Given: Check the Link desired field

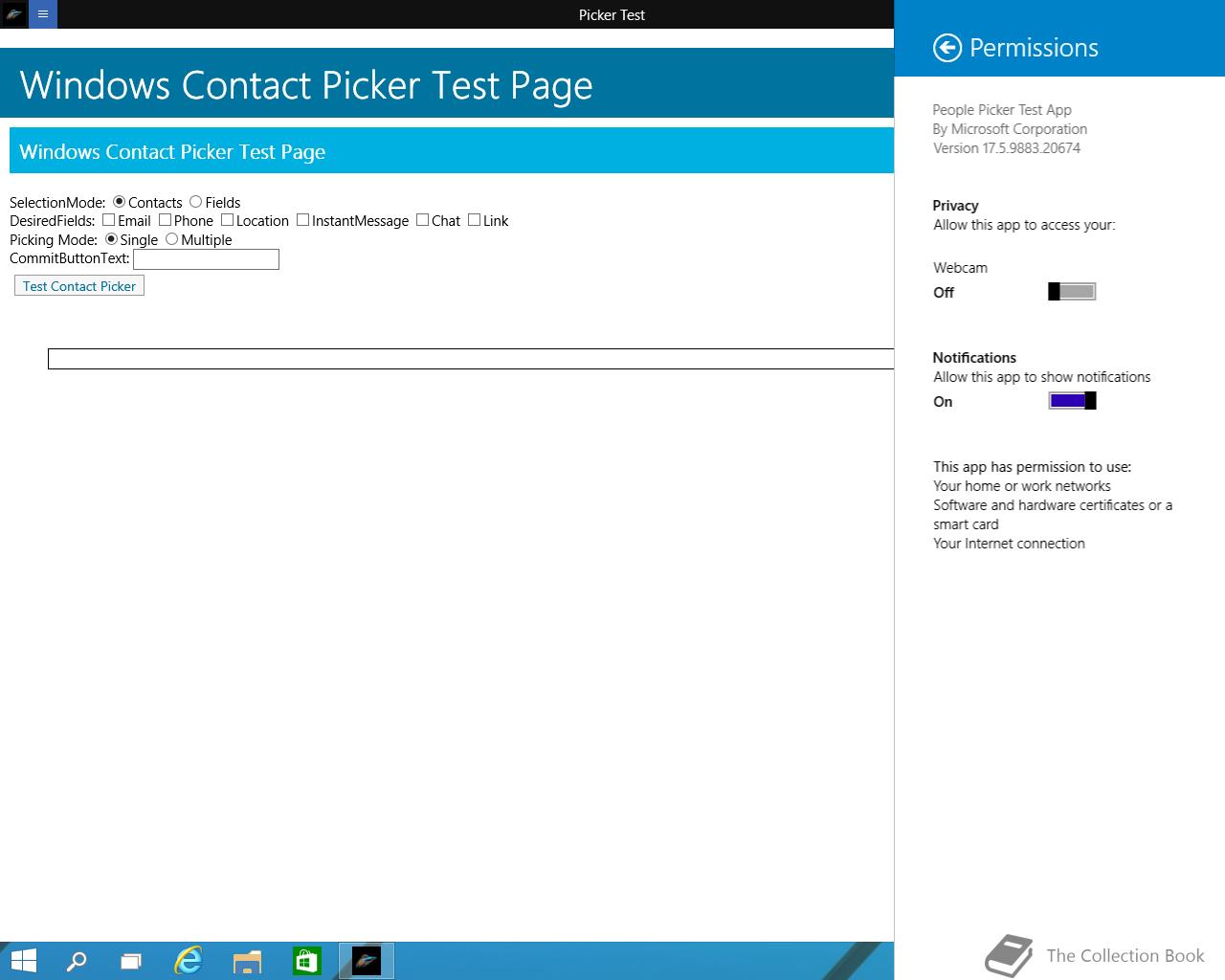Looking at the screenshot, I should click(x=474, y=220).
